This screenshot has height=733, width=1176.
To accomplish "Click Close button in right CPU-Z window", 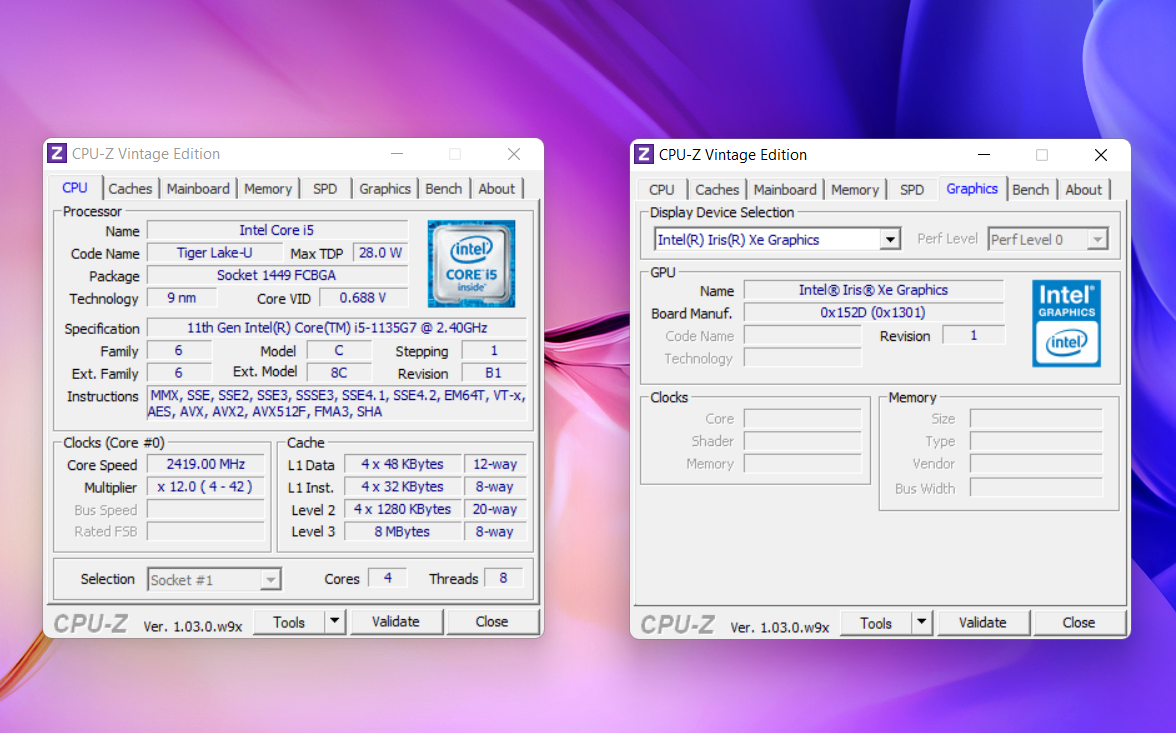I will coord(1078,623).
